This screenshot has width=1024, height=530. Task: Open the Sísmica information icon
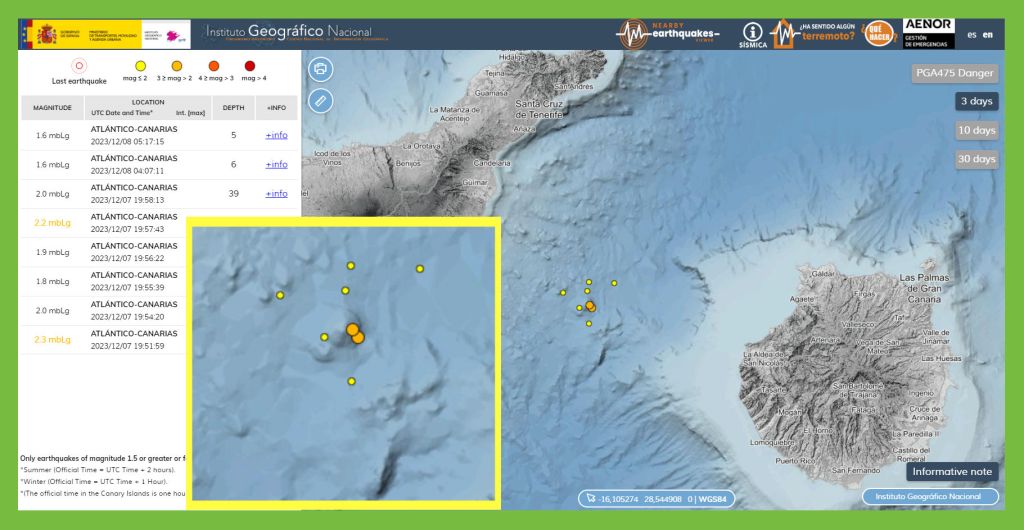click(x=753, y=34)
